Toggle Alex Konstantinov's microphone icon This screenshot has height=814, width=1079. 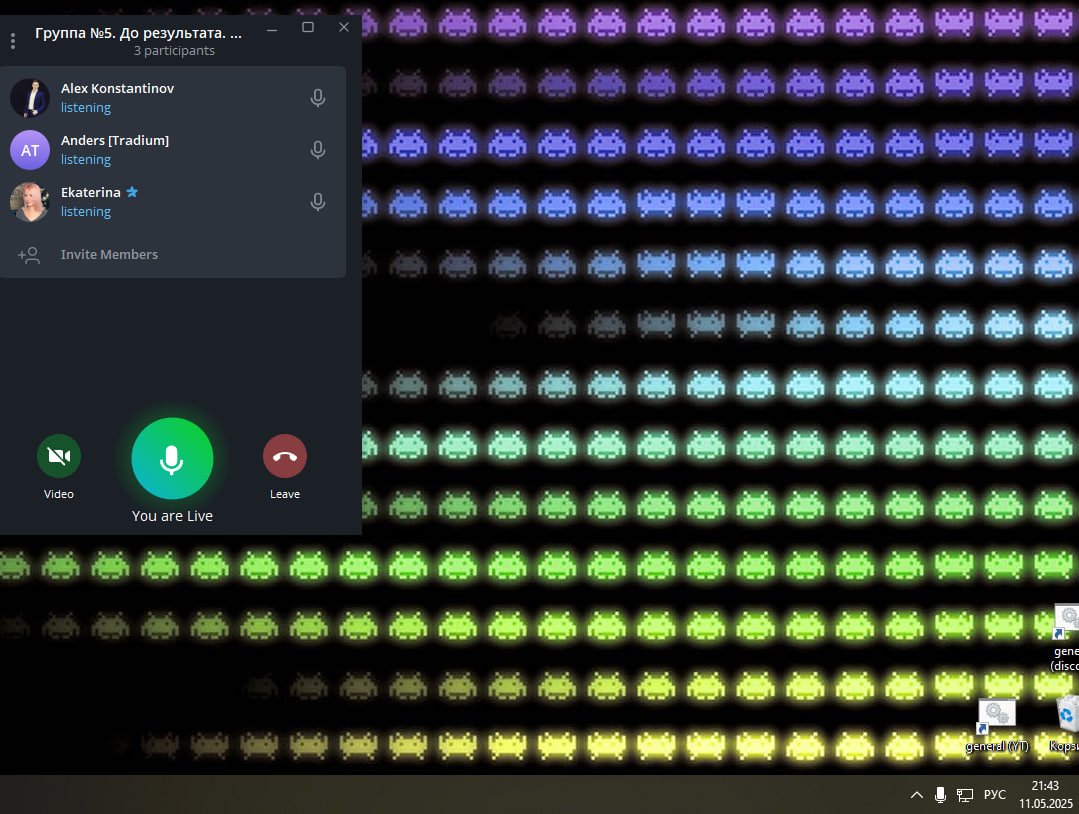(318, 98)
